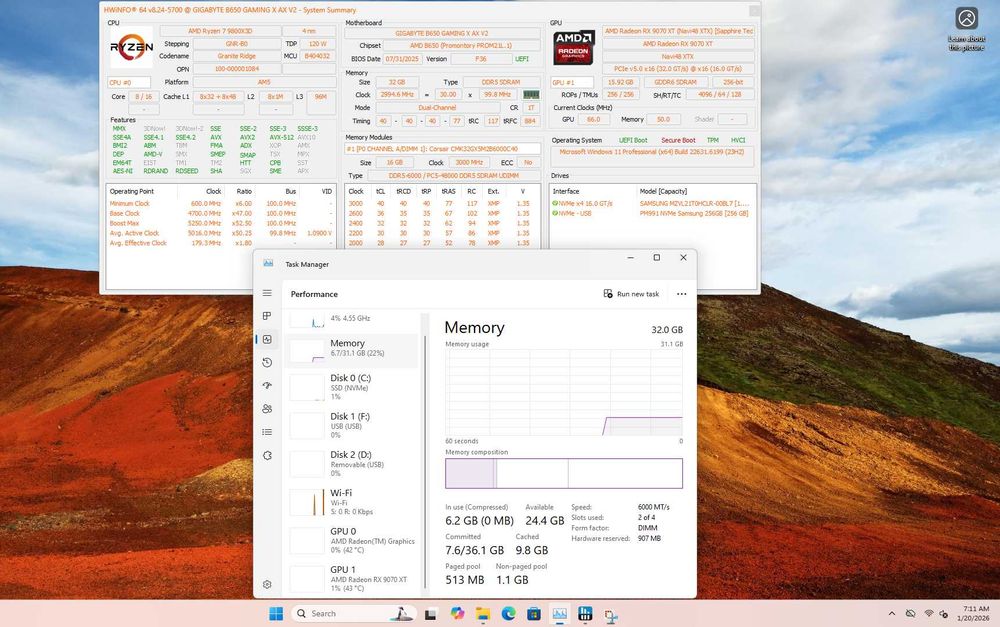Select CPU entry showing 4.55 GHz
This screenshot has height=627, width=1000.
[351, 320]
